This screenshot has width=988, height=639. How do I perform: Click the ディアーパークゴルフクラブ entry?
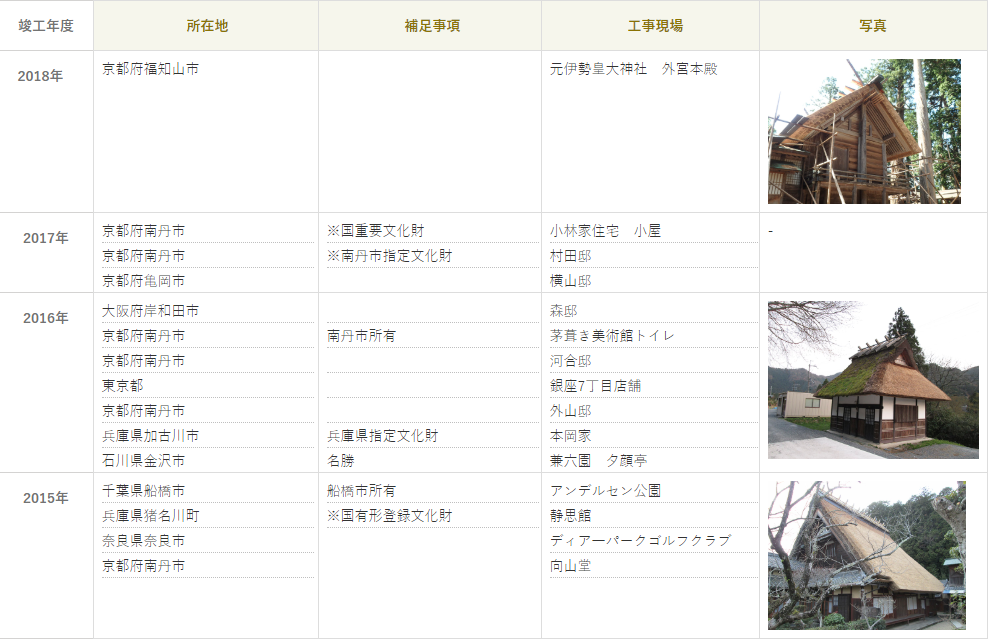[x=640, y=541]
